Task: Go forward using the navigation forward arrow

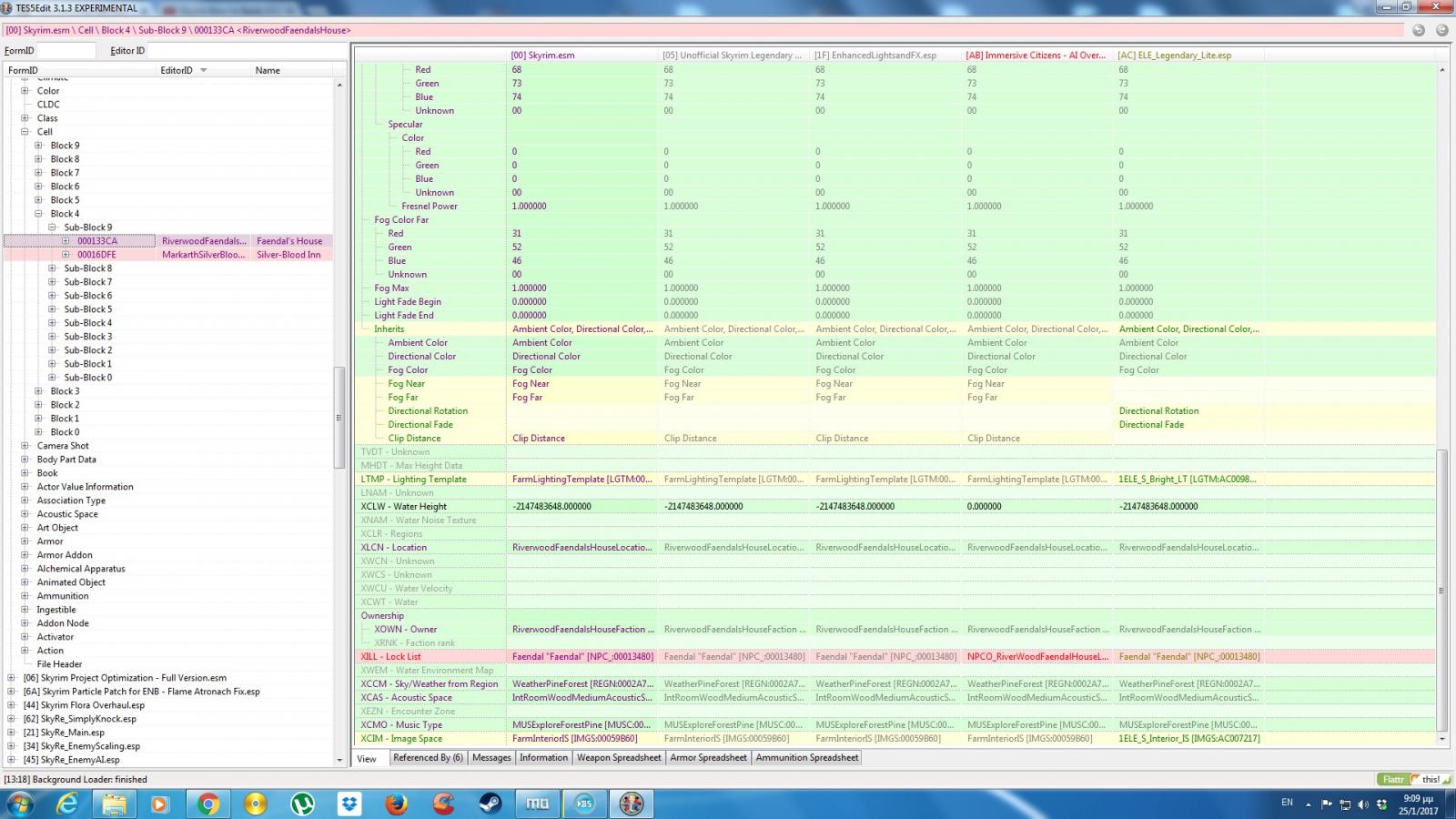Action: pyautogui.click(x=1442, y=30)
